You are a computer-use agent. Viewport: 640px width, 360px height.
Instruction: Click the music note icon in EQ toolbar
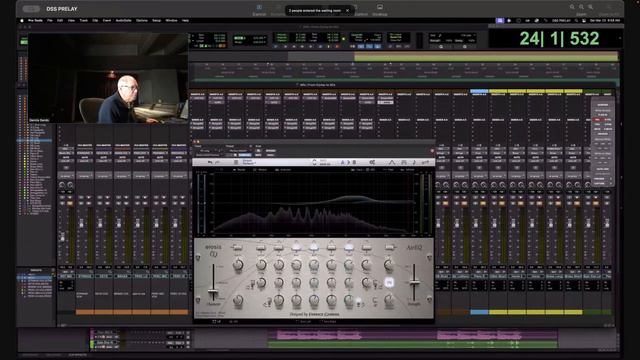click(x=413, y=162)
